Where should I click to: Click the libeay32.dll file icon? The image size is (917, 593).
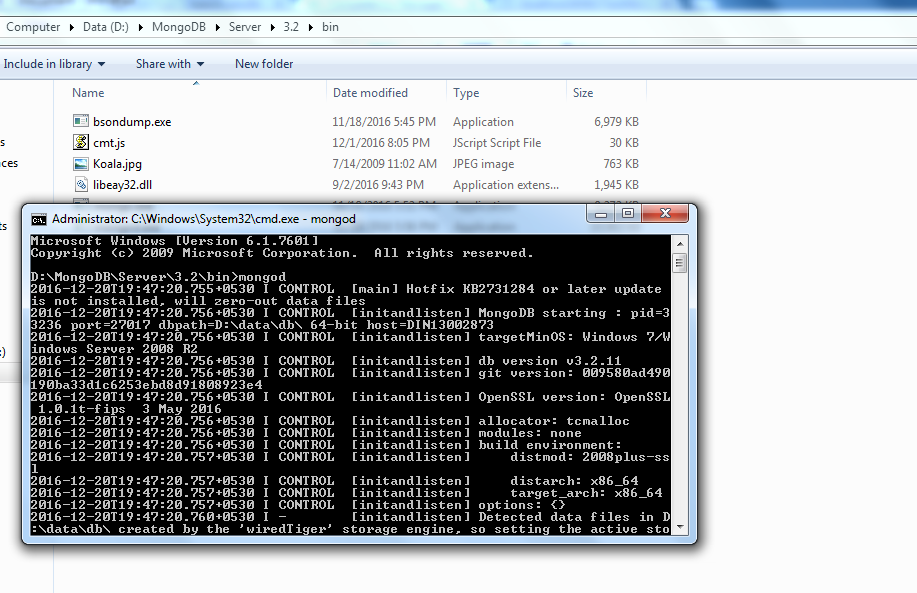click(x=82, y=185)
